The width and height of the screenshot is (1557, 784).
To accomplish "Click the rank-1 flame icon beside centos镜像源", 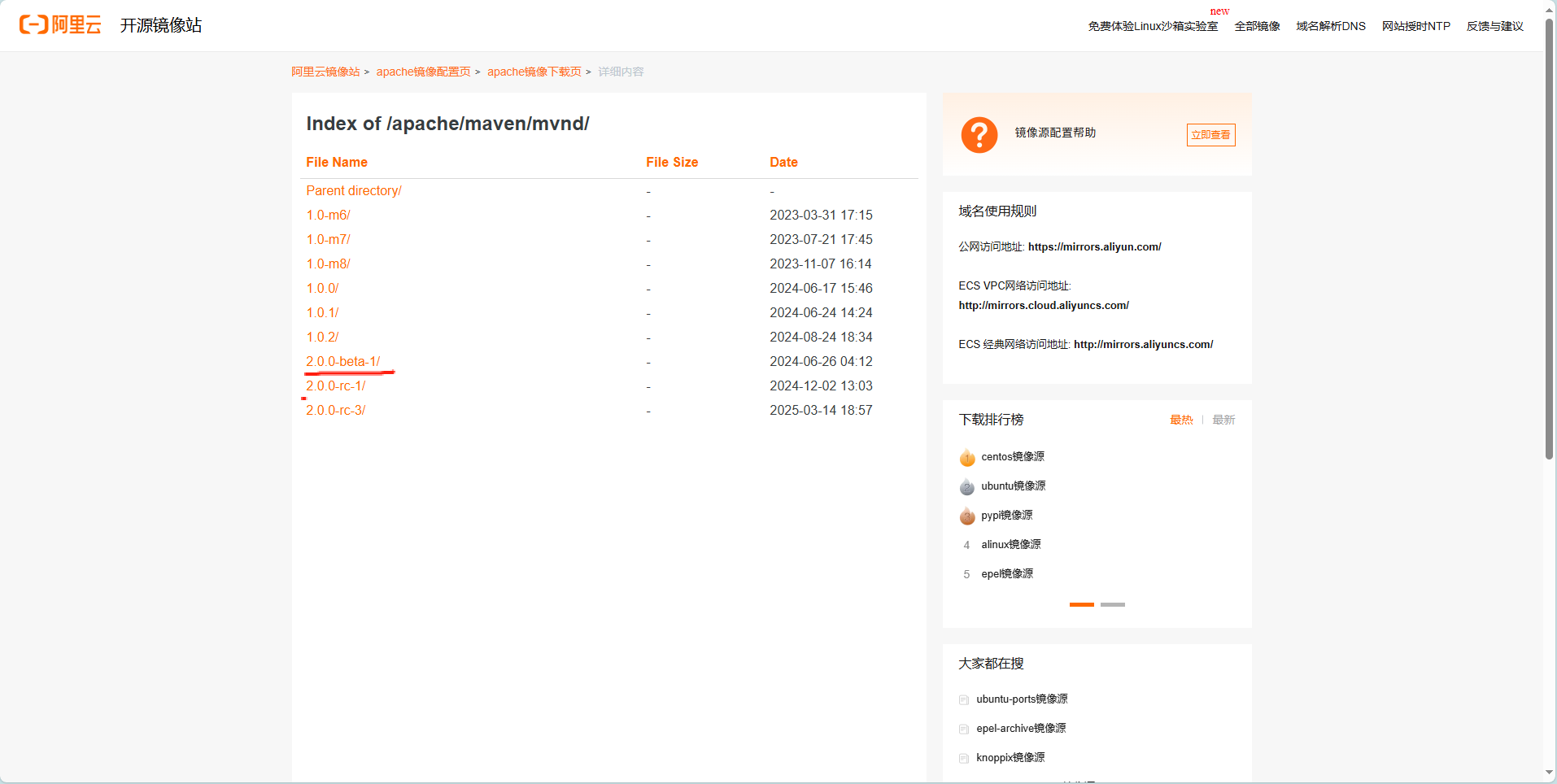I will coord(966,457).
